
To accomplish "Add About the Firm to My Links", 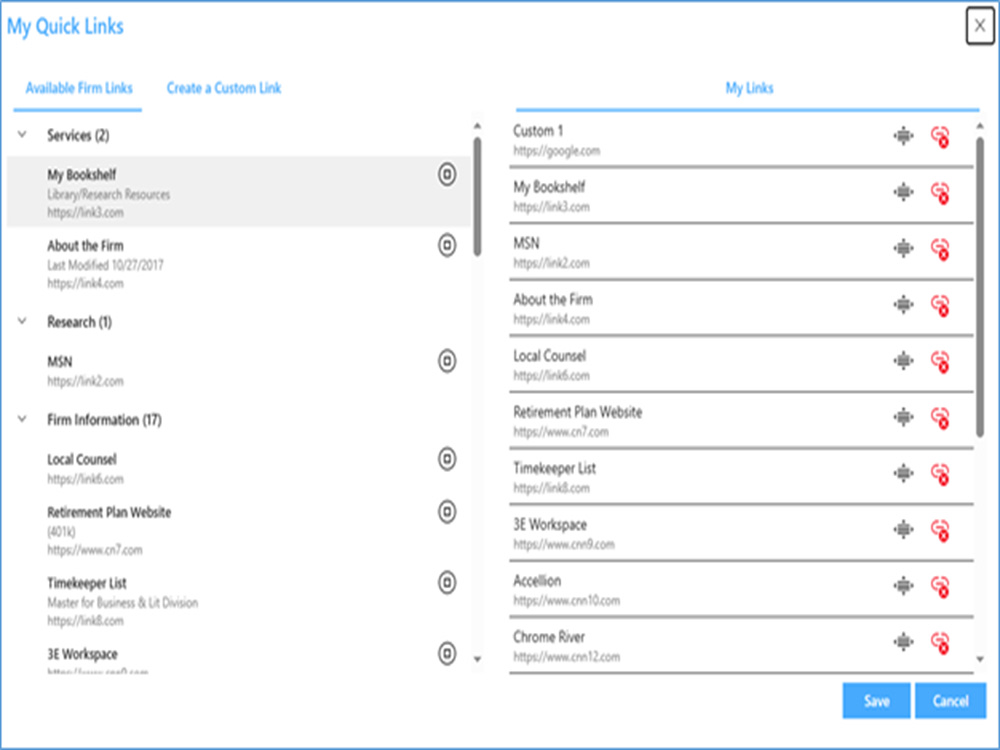I will point(446,244).
